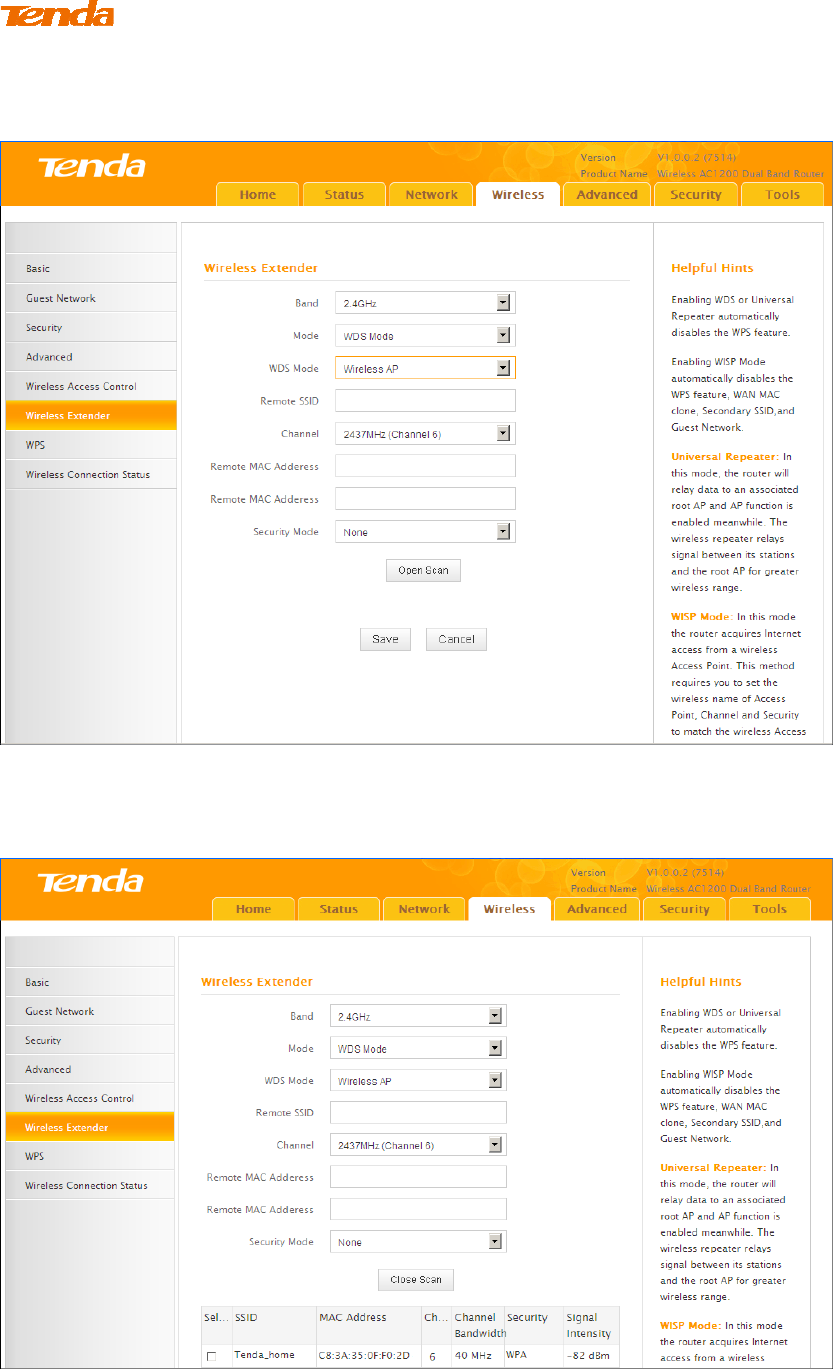Click the '40 MHz' channel bandwidth cell
The height and width of the screenshot is (1369, 833).
(x=473, y=1355)
